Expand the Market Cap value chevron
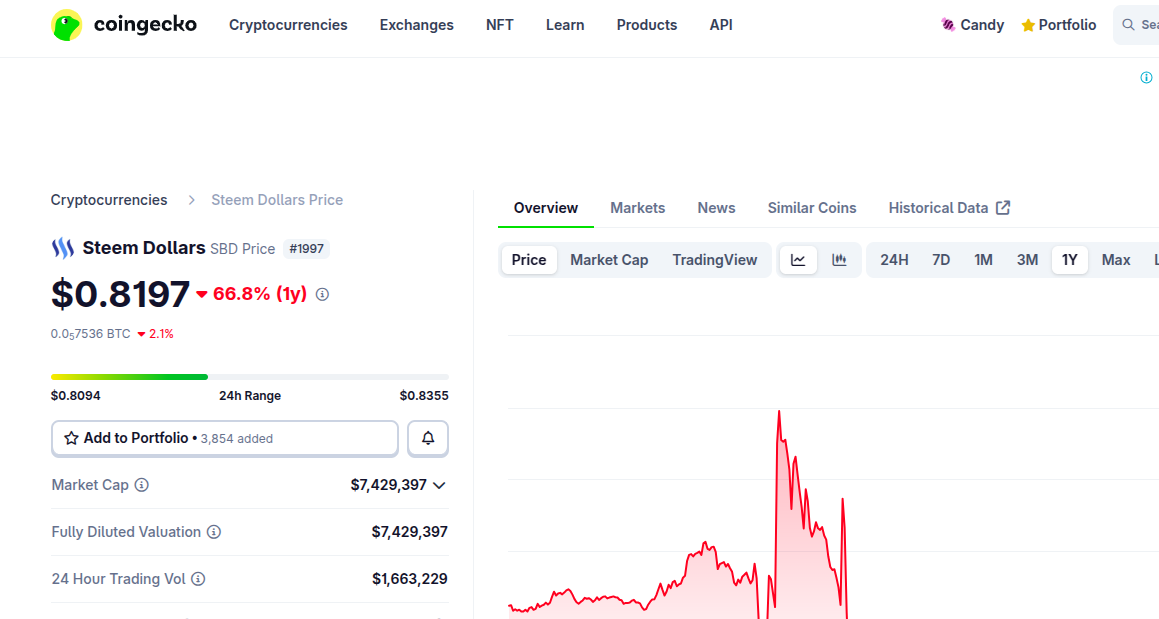Image resolution: width=1159 pixels, height=619 pixels. 438,485
